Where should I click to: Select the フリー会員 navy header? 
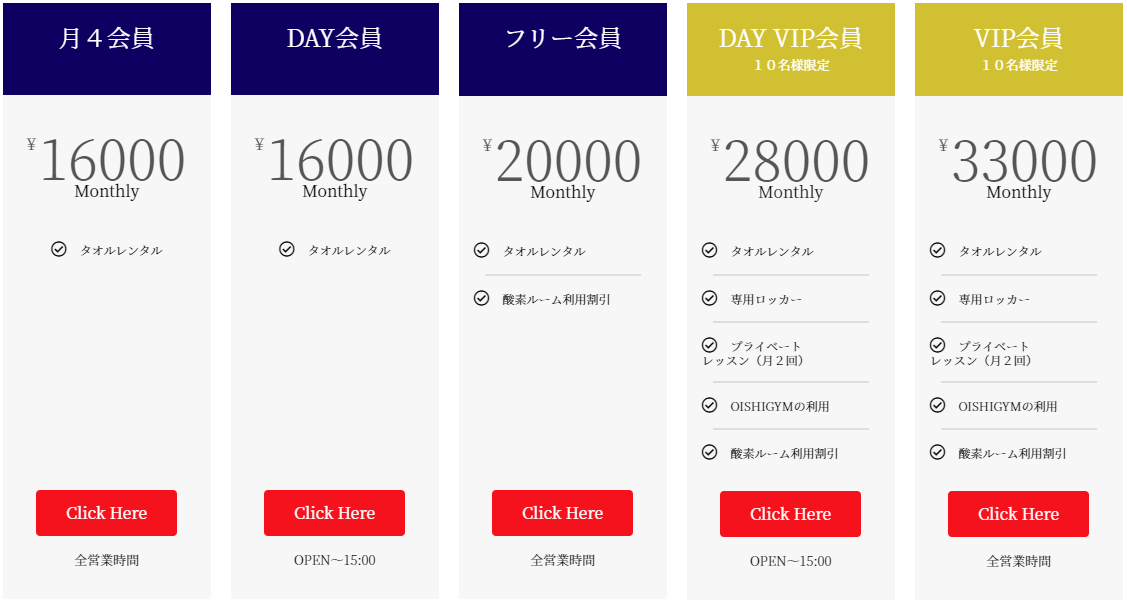562,49
